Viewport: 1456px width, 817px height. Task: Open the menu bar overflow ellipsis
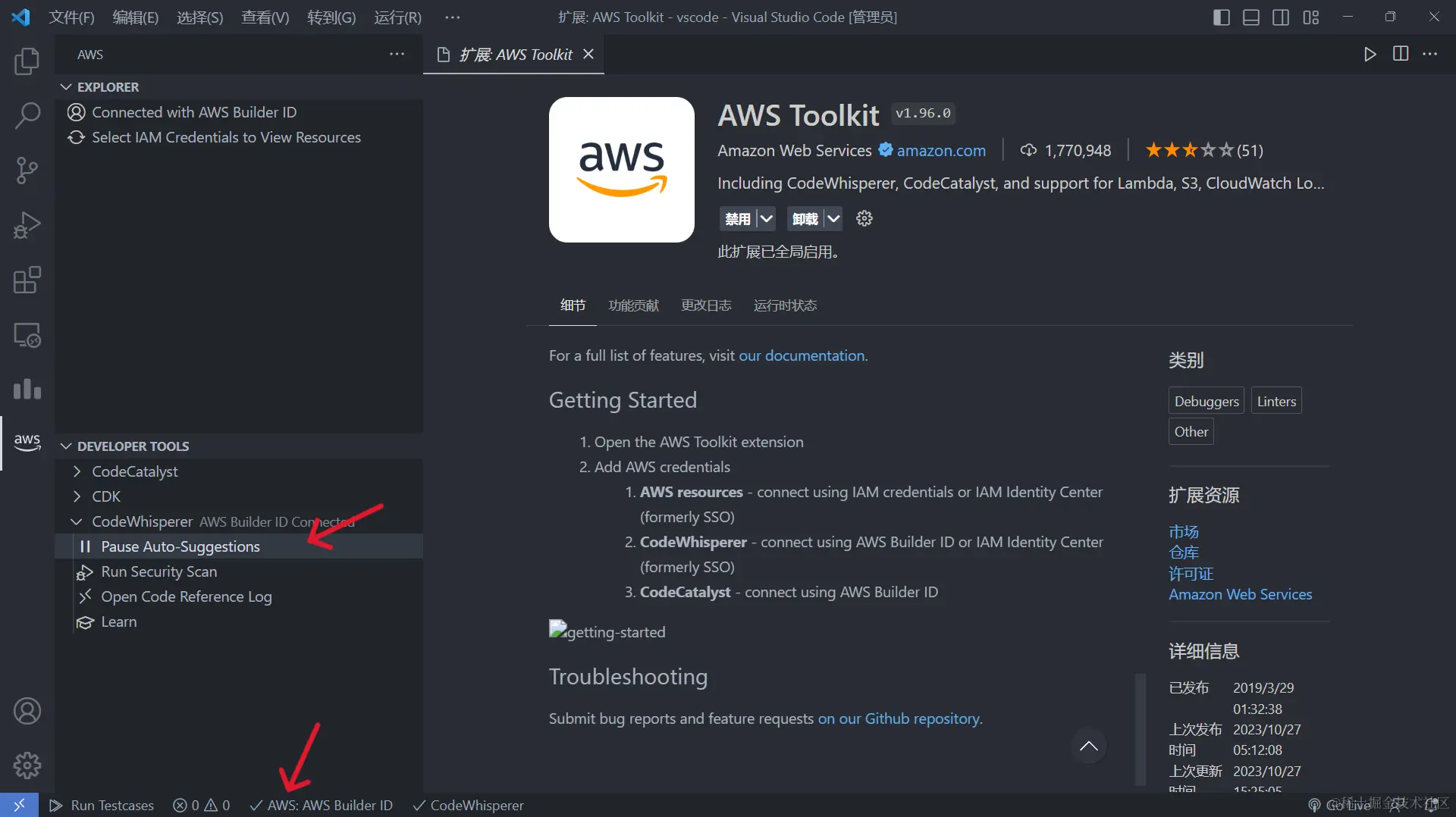click(x=453, y=17)
